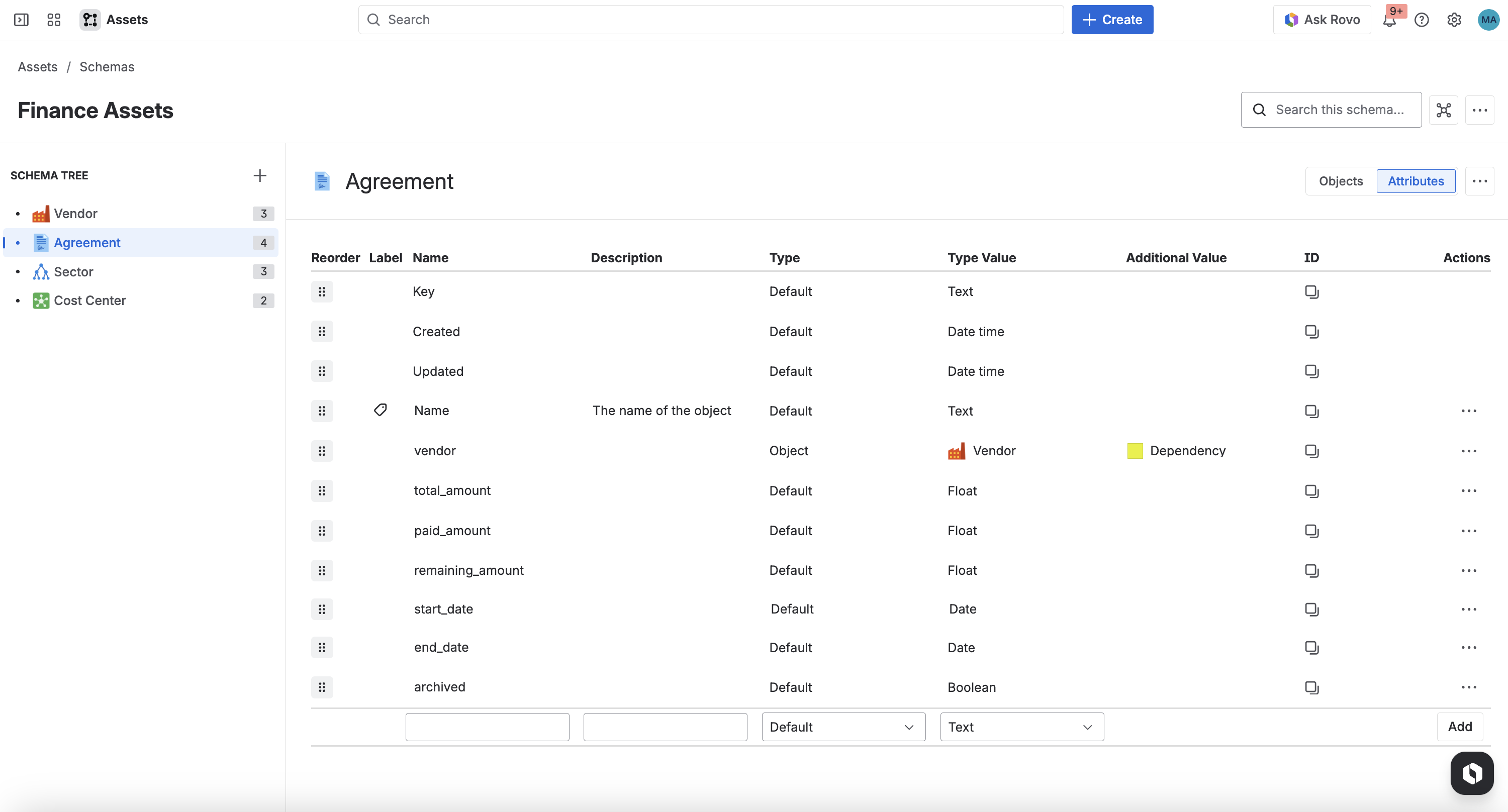
Task: Open the schema graph view icon
Action: click(x=1443, y=110)
